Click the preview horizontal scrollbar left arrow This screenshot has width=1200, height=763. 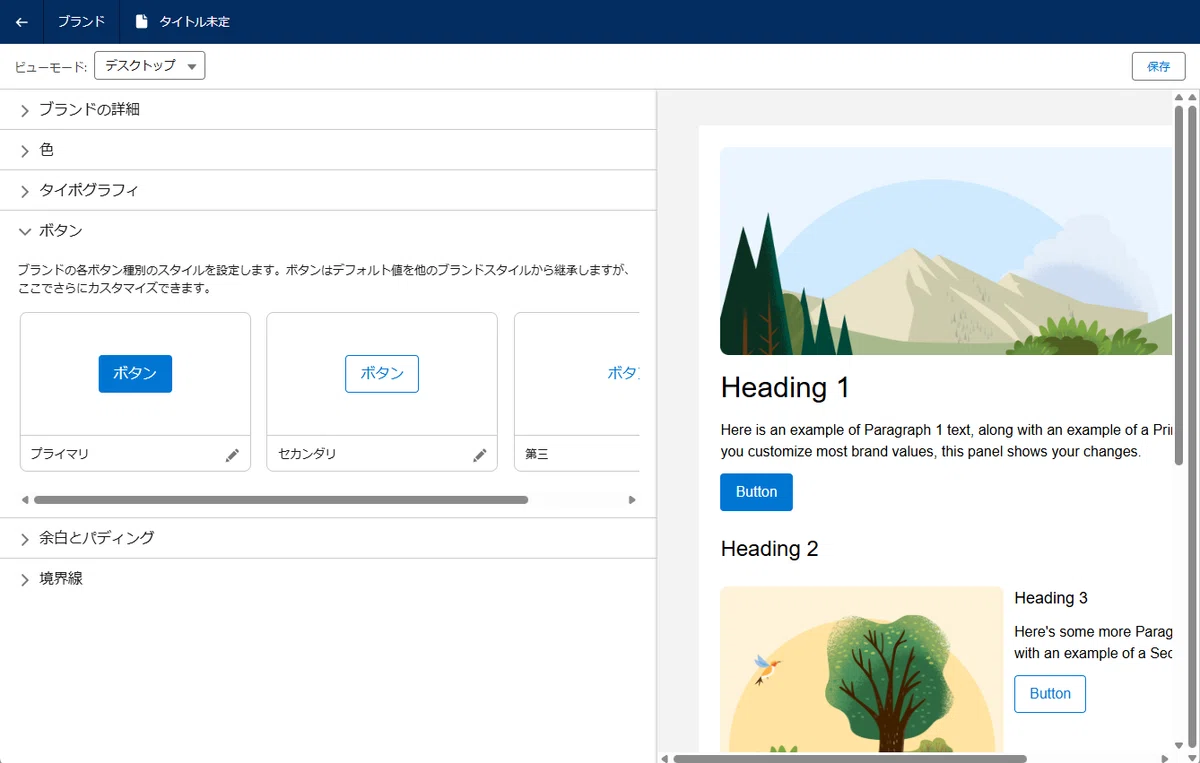pos(664,759)
